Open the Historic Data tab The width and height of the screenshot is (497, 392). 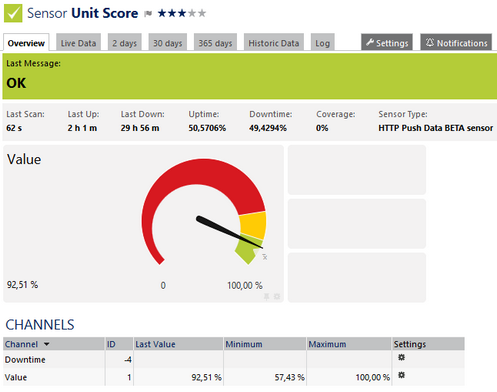pyautogui.click(x=274, y=43)
